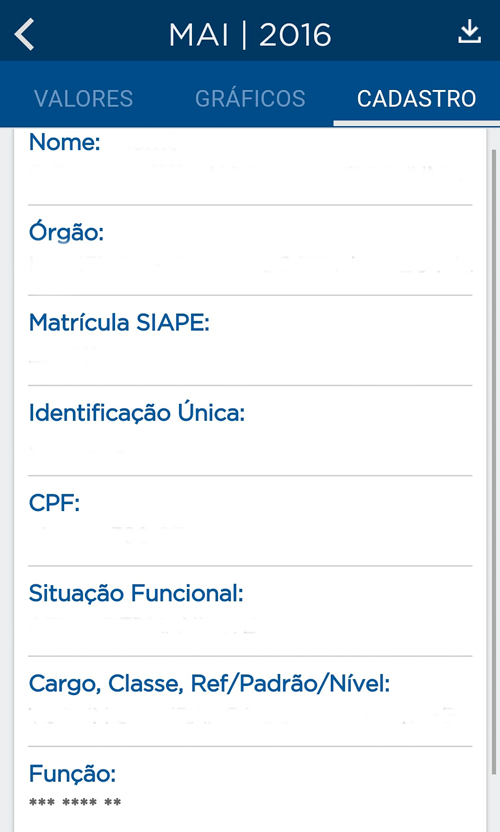The image size is (500, 832).
Task: Tap the back arrow icon
Action: [x=24, y=34]
